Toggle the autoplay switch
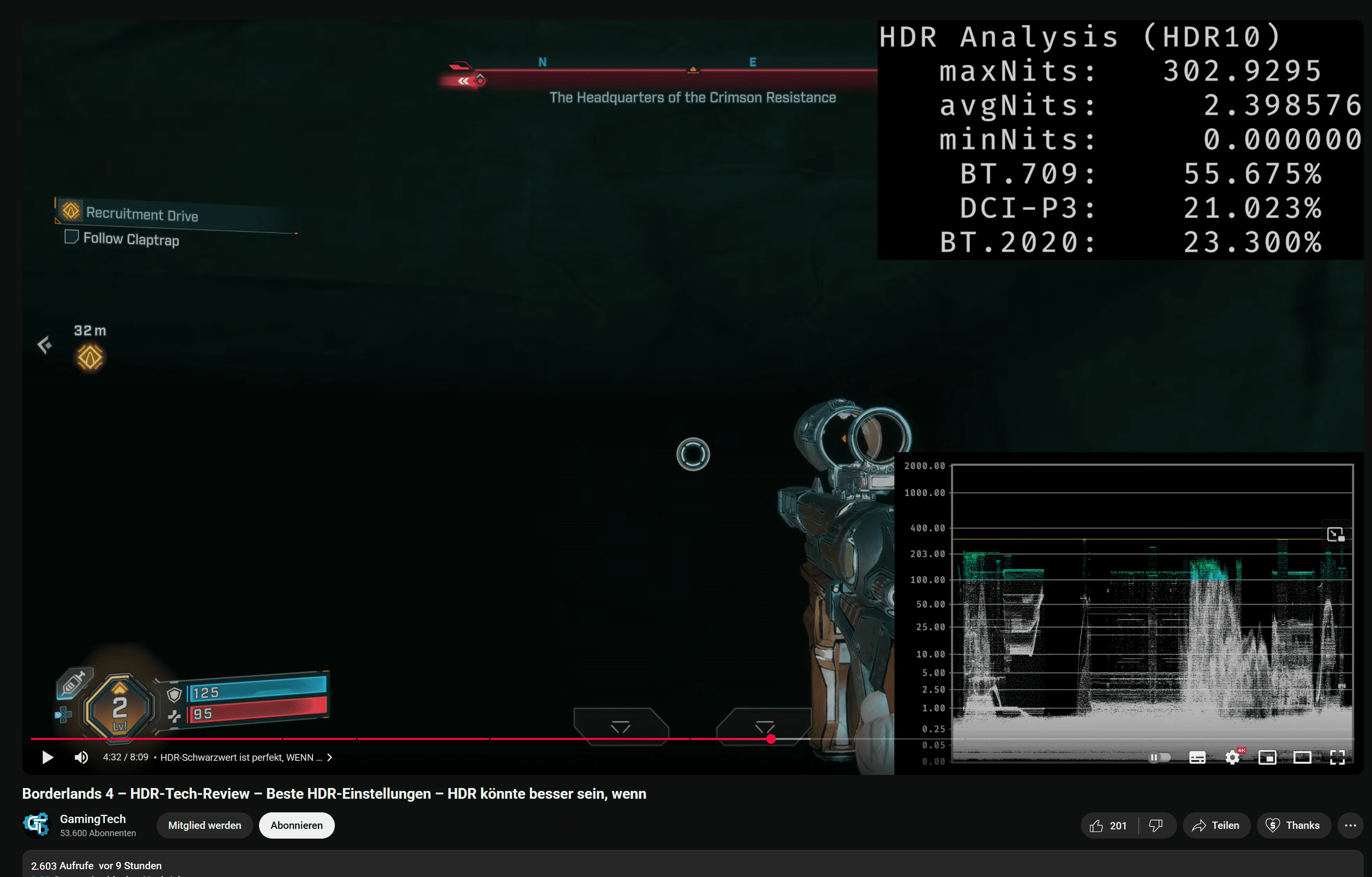The width and height of the screenshot is (1372, 877). (x=1159, y=757)
